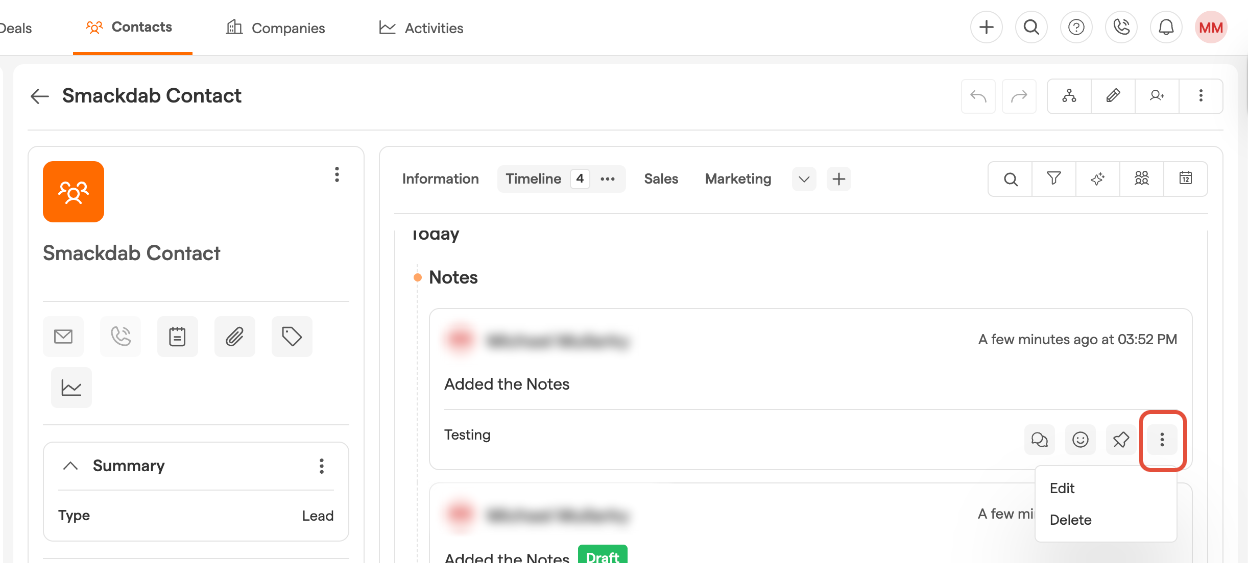Screen dimensions: 1248x563
Task: Click the tag icon in contact card
Action: point(292,337)
